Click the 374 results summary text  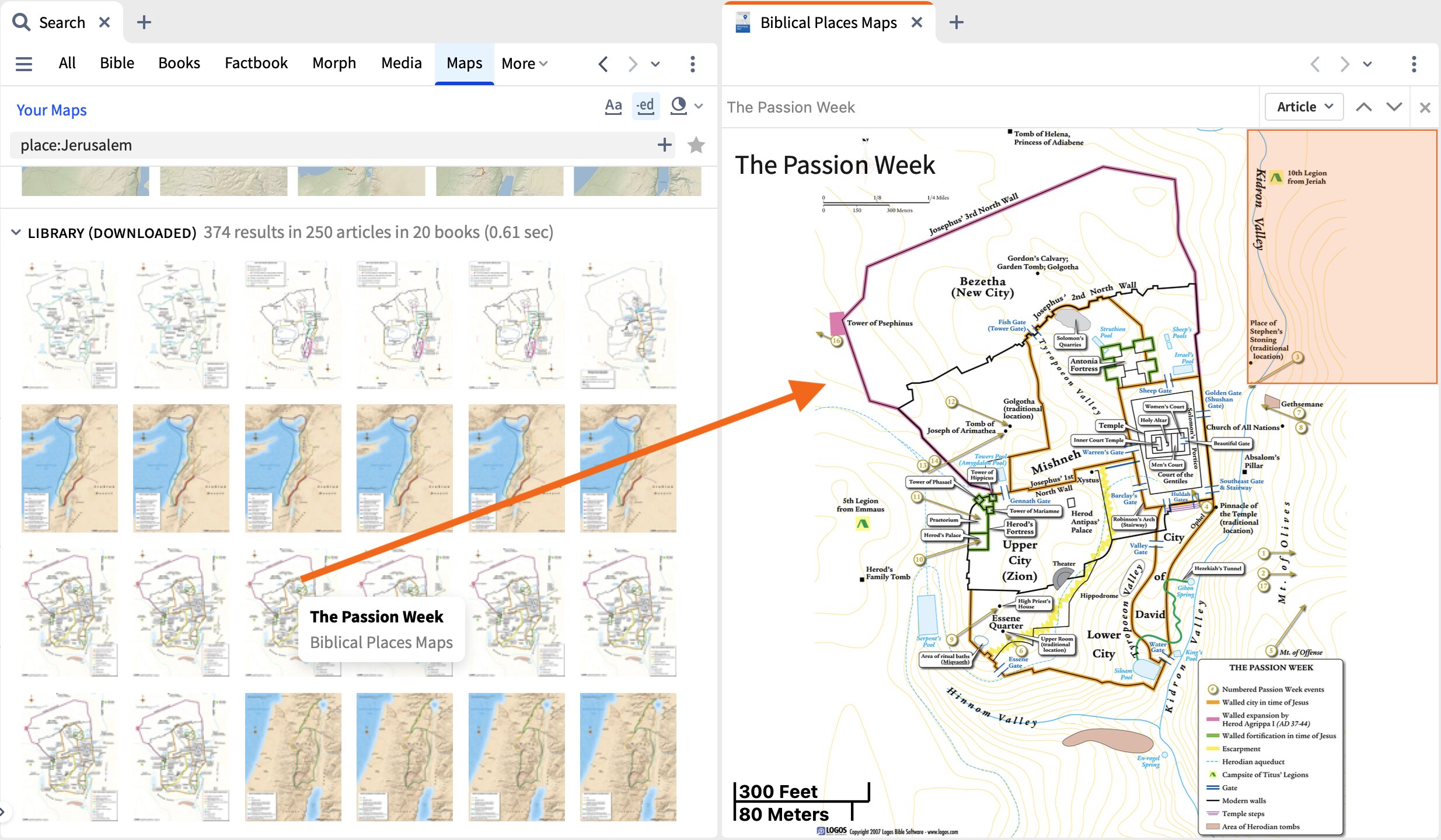click(378, 232)
